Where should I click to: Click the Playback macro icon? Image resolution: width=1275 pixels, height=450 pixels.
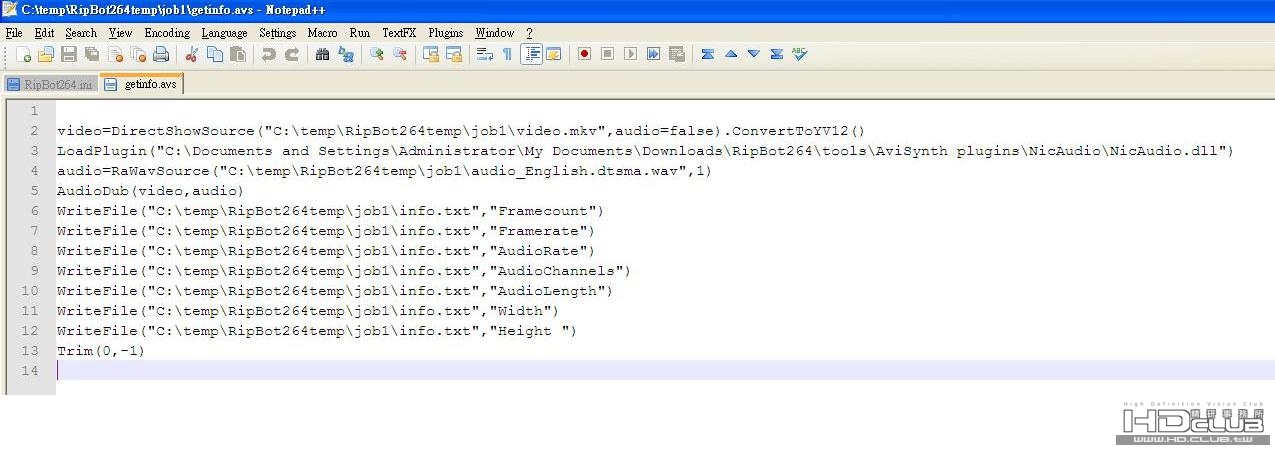630,54
